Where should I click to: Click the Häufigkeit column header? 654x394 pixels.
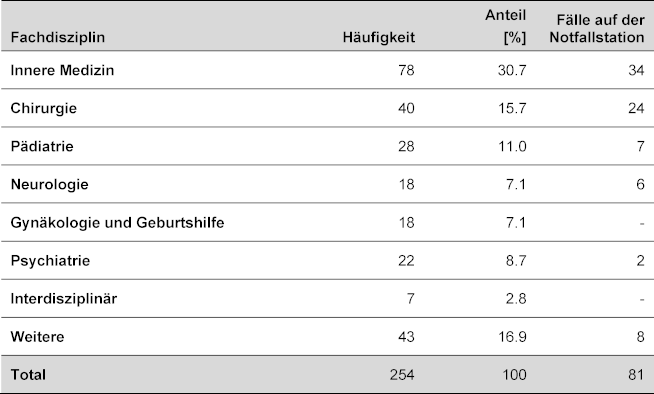(379, 38)
